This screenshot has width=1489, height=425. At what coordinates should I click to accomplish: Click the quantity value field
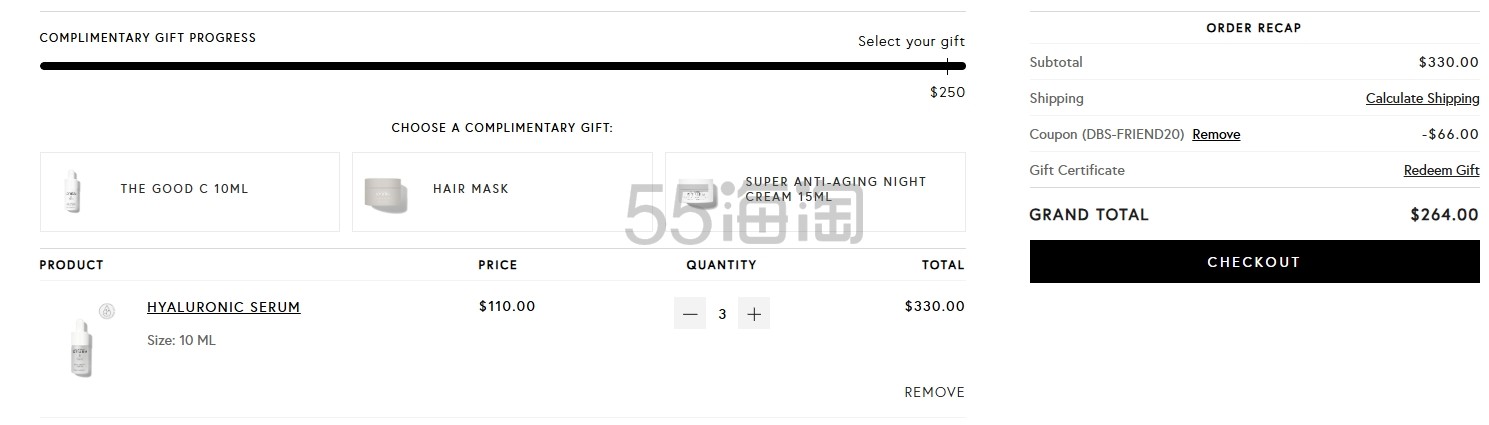[722, 314]
